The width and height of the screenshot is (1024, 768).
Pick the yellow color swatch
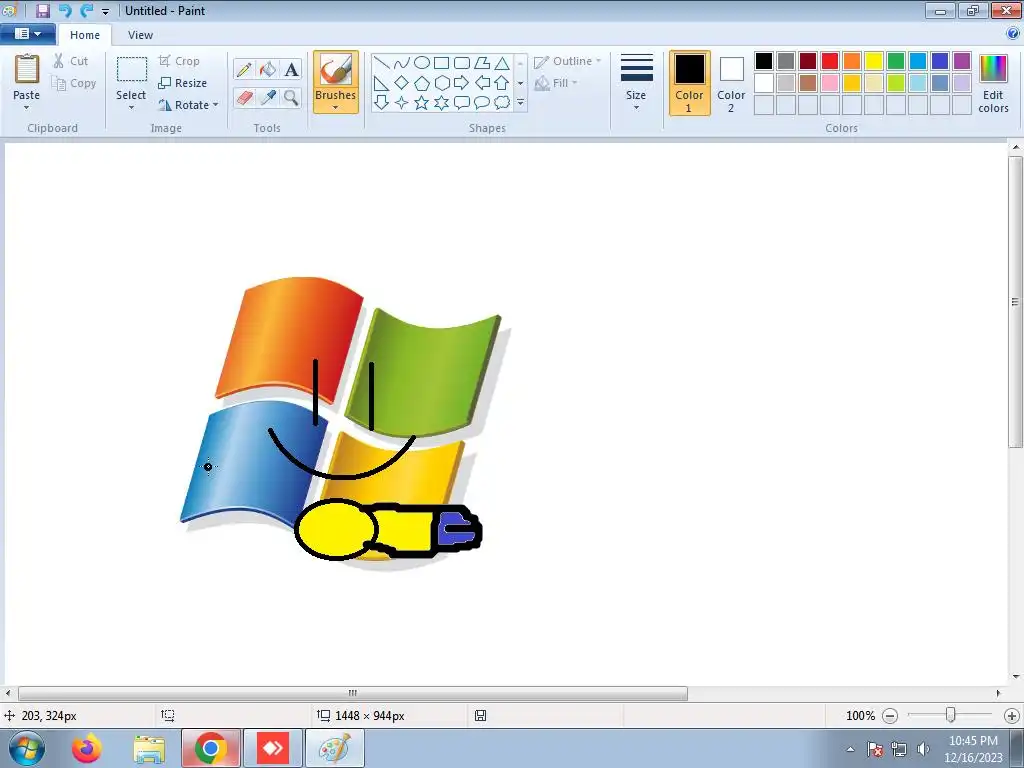[874, 61]
